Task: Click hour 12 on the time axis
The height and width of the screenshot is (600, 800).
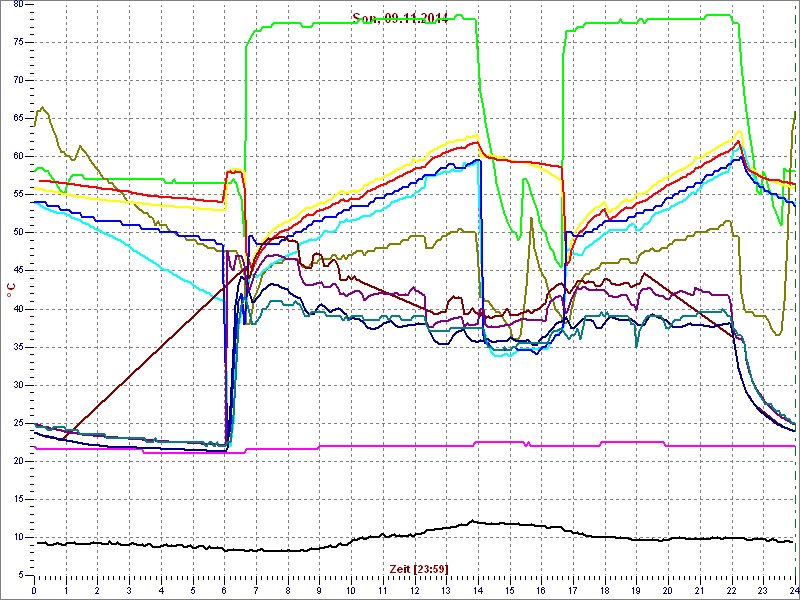Action: (x=414, y=590)
